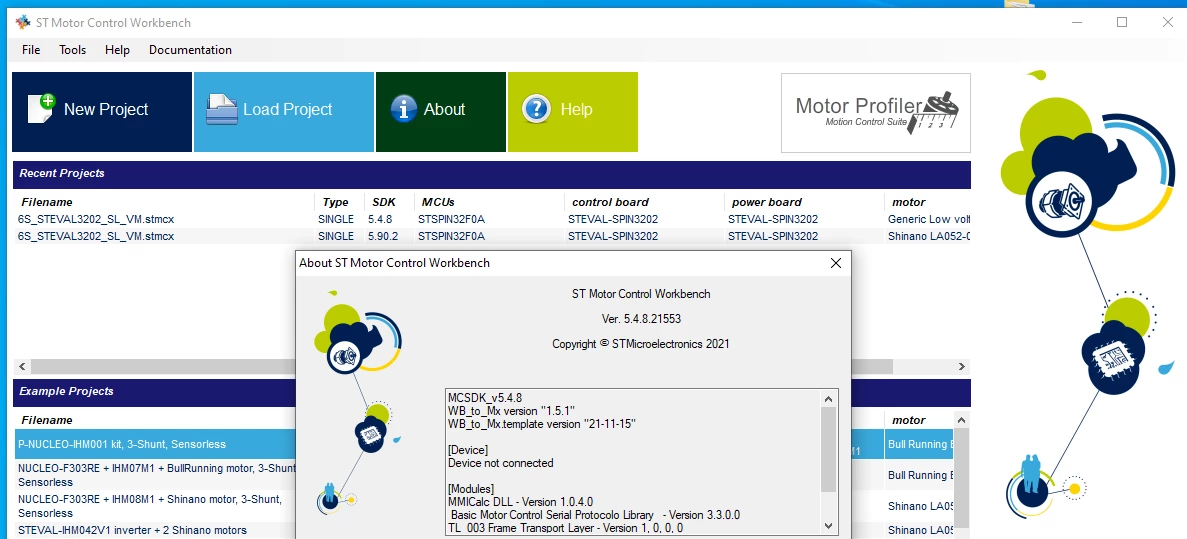
Task: Click the blue info icon on About
Action: [x=403, y=109]
